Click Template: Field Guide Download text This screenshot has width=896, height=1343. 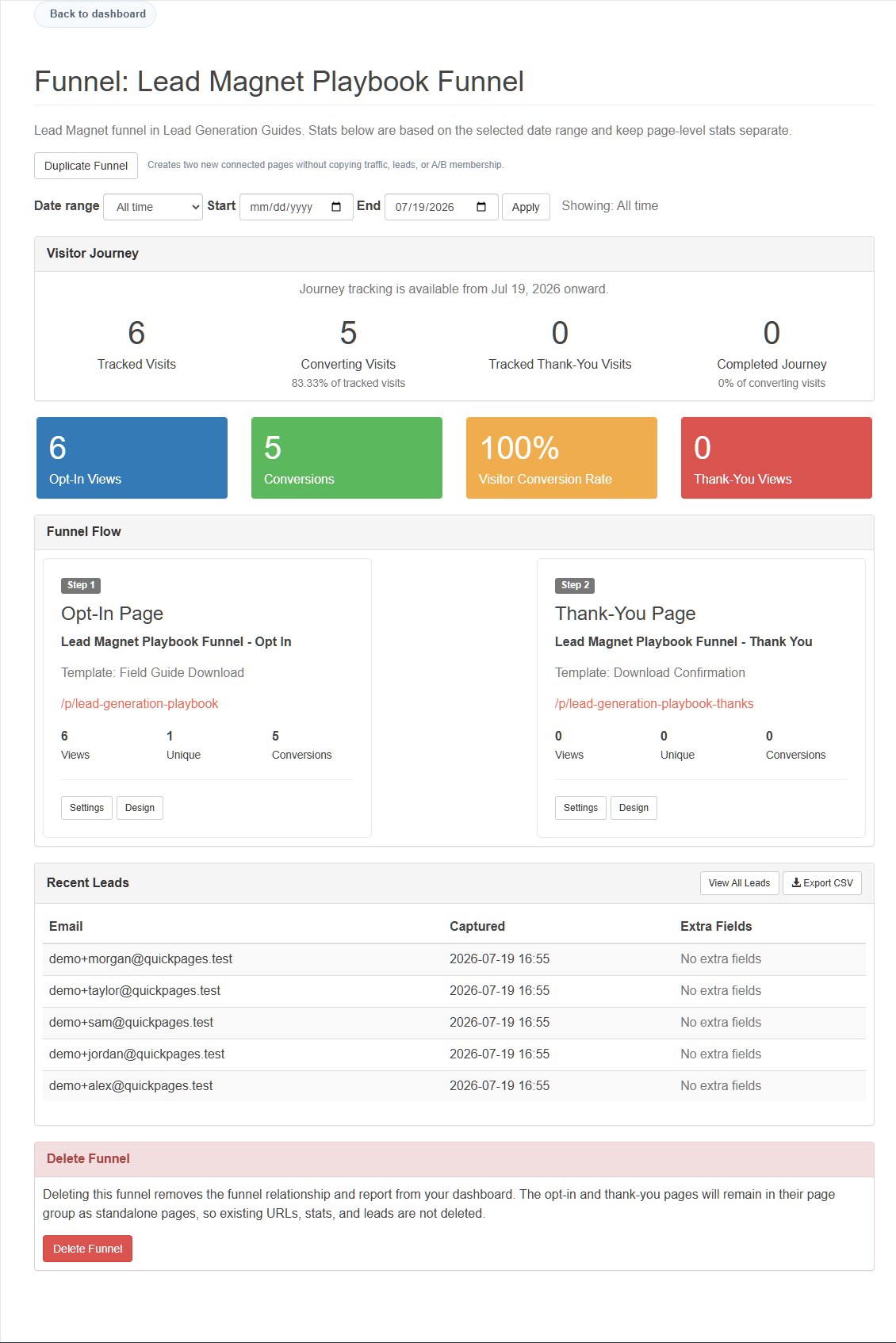(x=152, y=672)
